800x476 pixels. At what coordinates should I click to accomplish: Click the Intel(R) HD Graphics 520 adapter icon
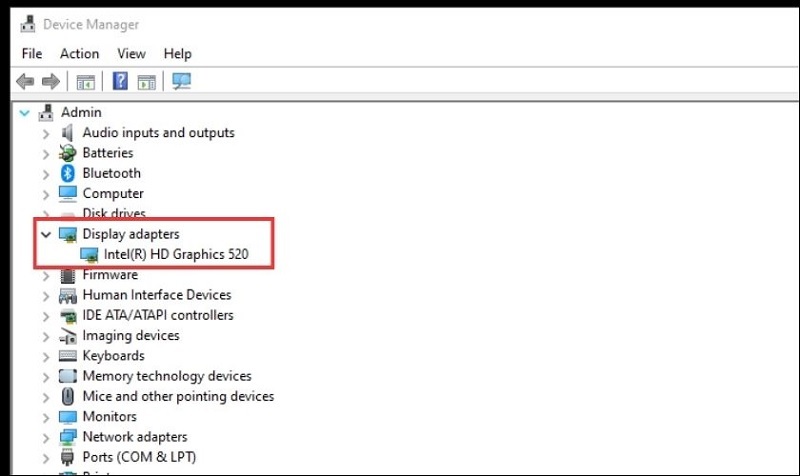(89, 254)
